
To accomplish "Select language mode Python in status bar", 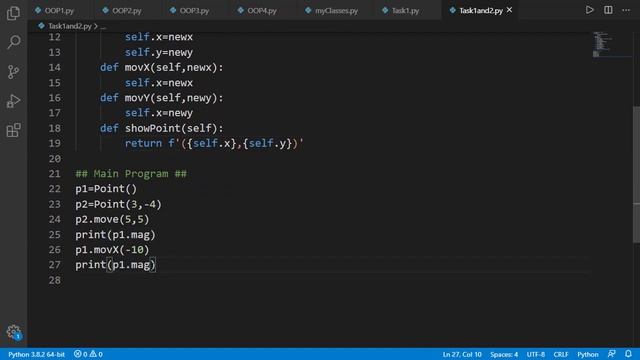I will (588, 354).
